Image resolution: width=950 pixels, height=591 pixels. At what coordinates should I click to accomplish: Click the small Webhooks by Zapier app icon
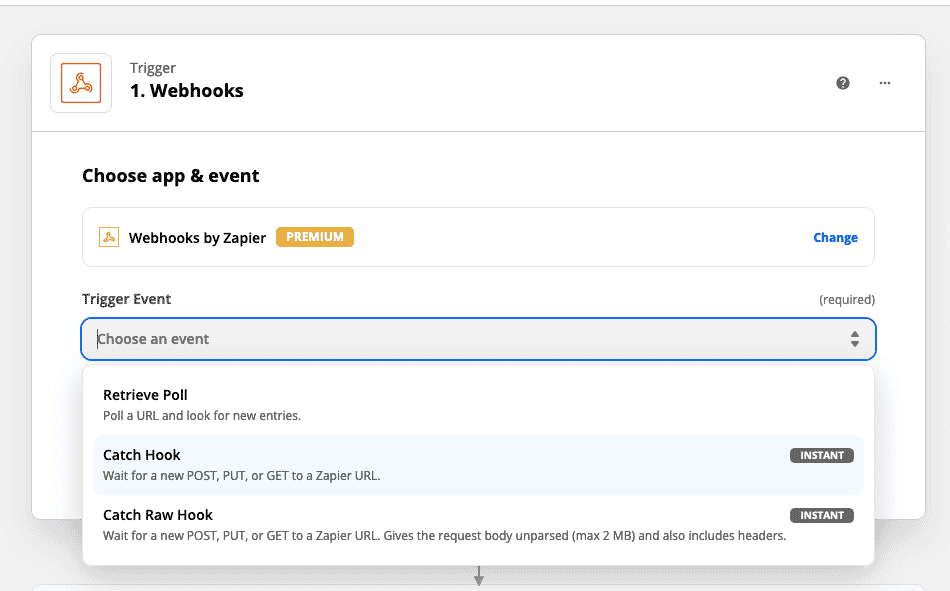click(x=109, y=237)
